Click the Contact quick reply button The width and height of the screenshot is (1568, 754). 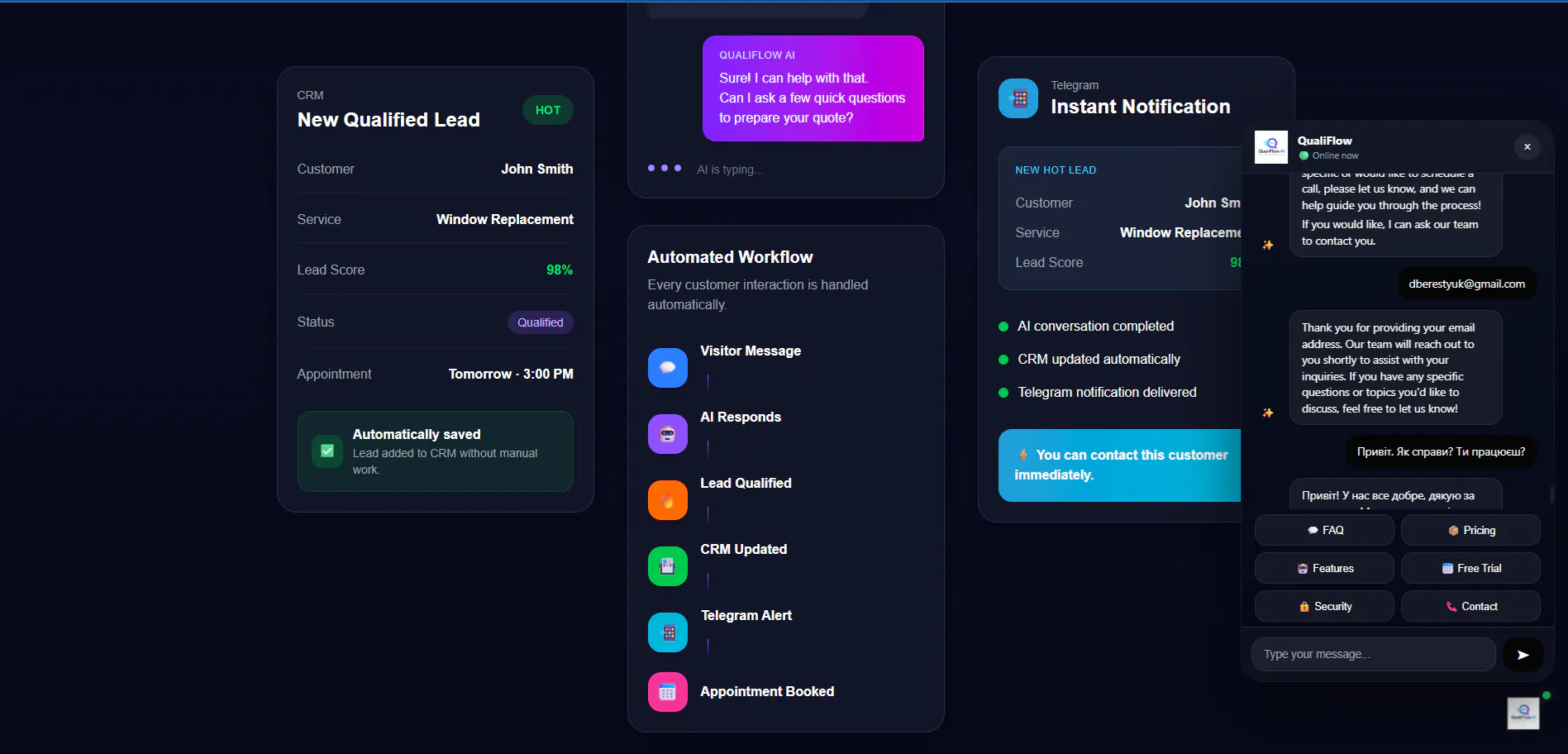coord(1470,606)
